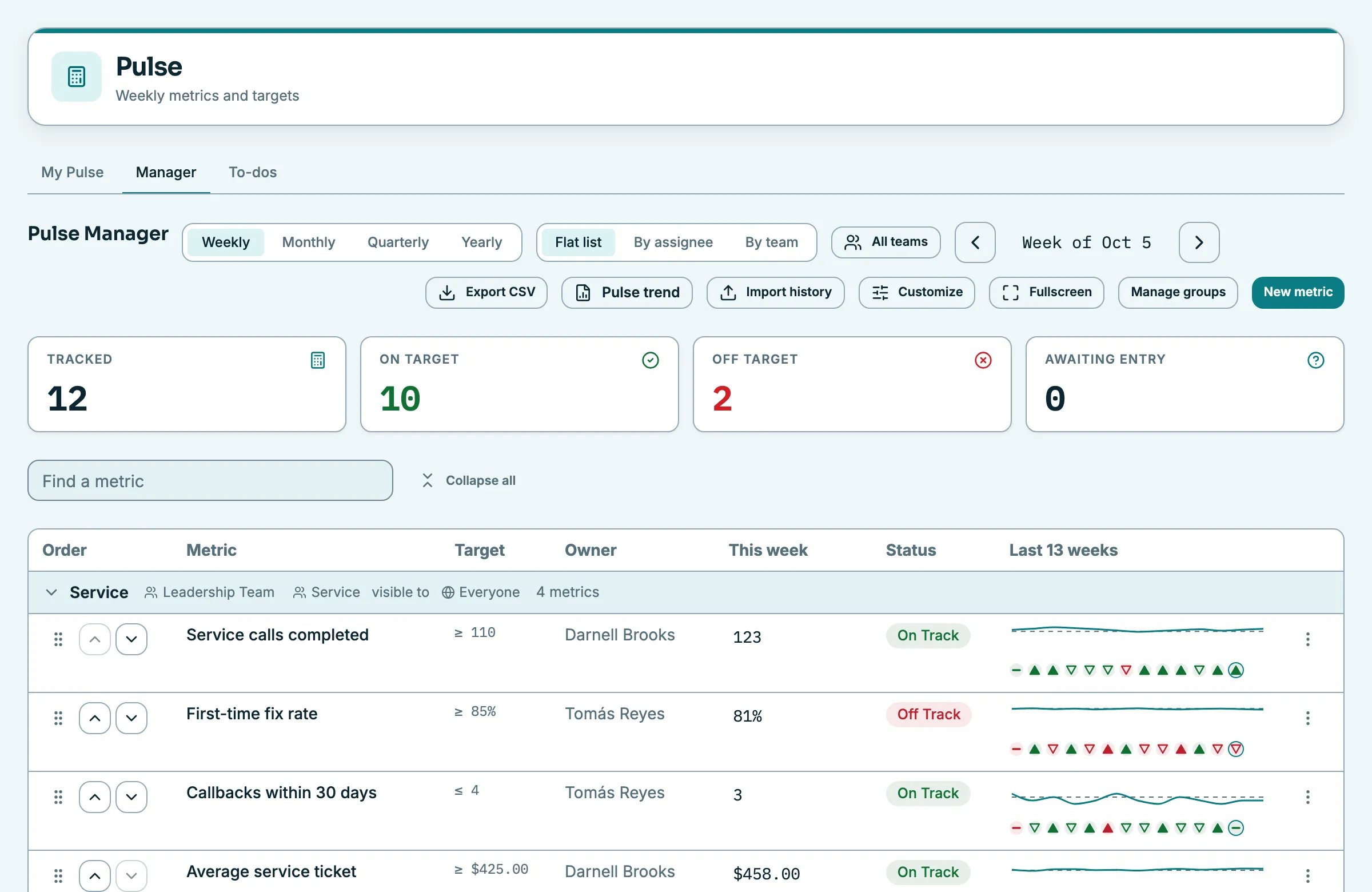Go to previous week arrow

click(x=975, y=242)
